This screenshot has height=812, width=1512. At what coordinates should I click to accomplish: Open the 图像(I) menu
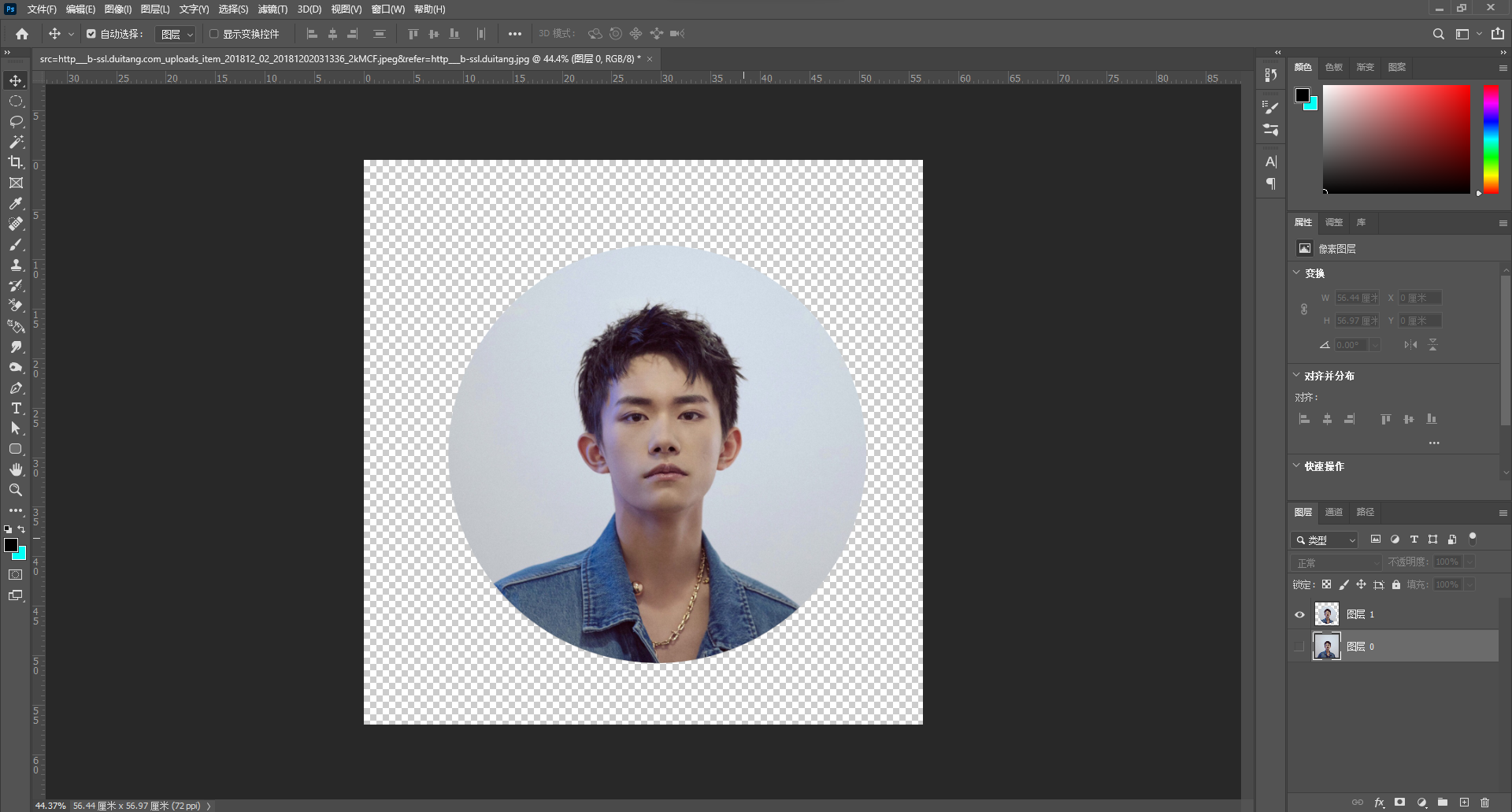[x=118, y=9]
